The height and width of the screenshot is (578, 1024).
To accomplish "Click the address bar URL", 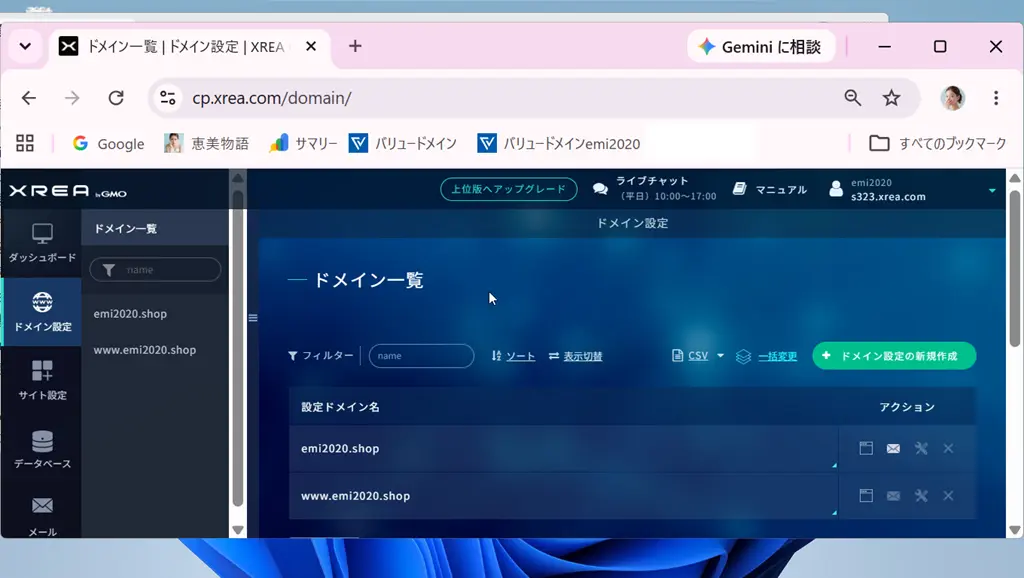I will coord(272,98).
